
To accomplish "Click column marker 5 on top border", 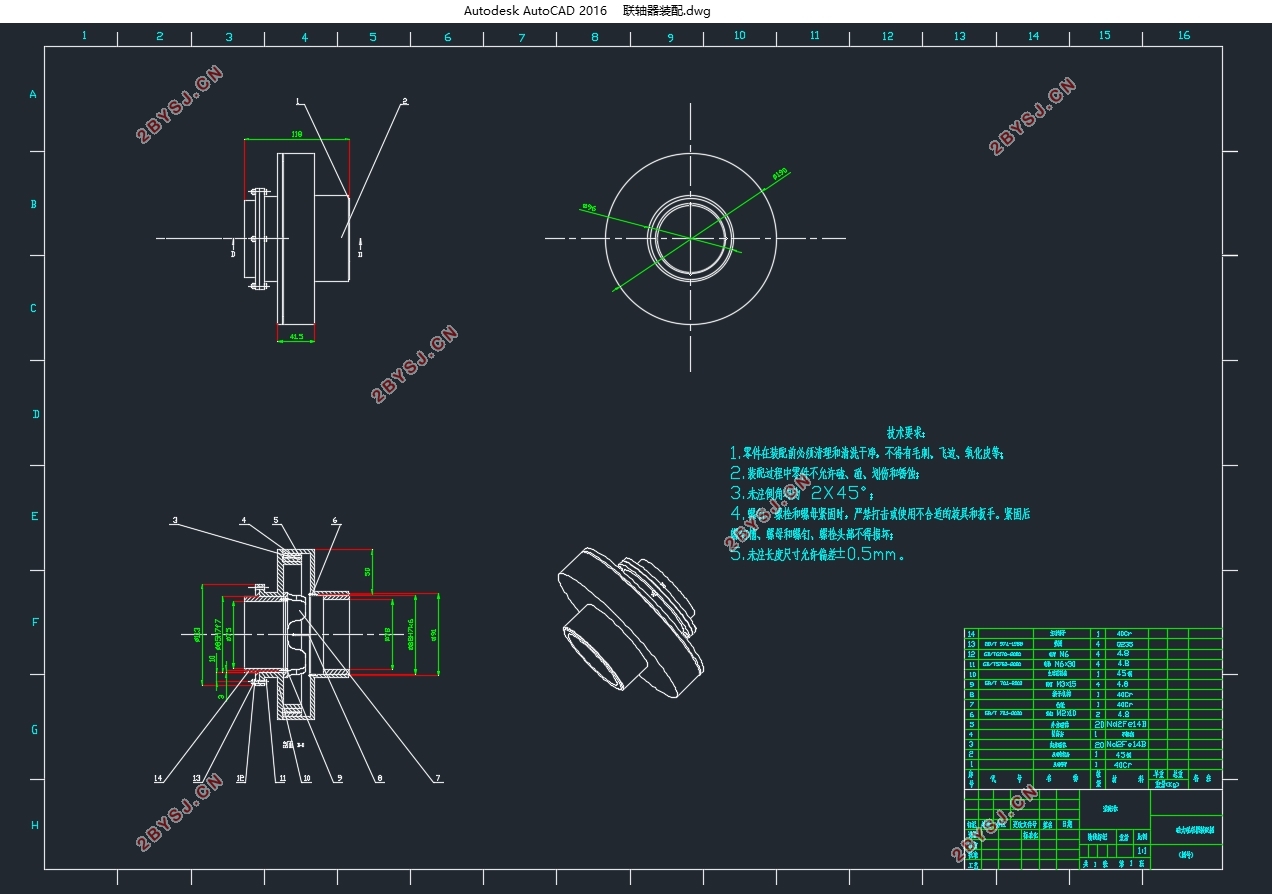I will (x=373, y=37).
